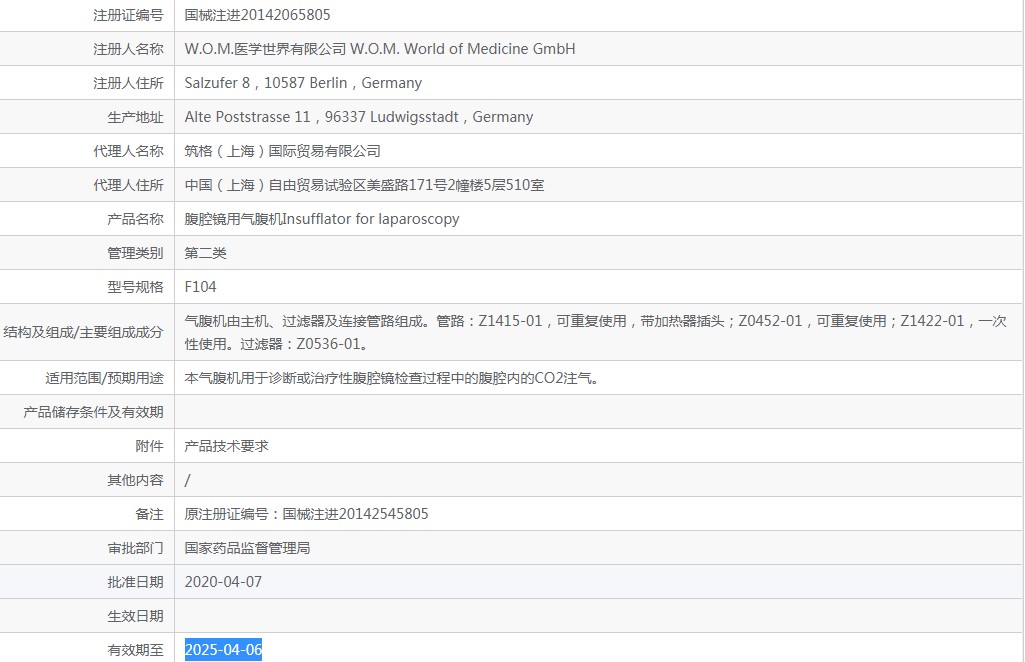Select the 批准日期 label

pos(135,582)
